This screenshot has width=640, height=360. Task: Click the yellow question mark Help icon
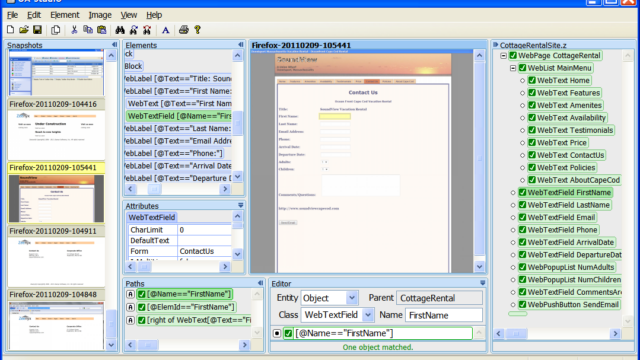pyautogui.click(x=198, y=30)
